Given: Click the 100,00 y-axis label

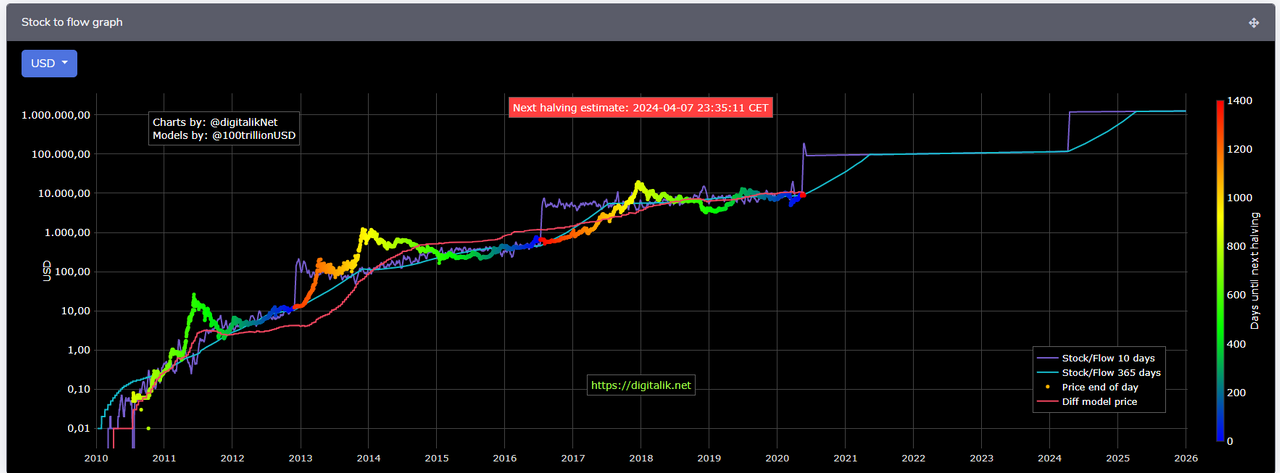Looking at the screenshot, I should coord(71,272).
